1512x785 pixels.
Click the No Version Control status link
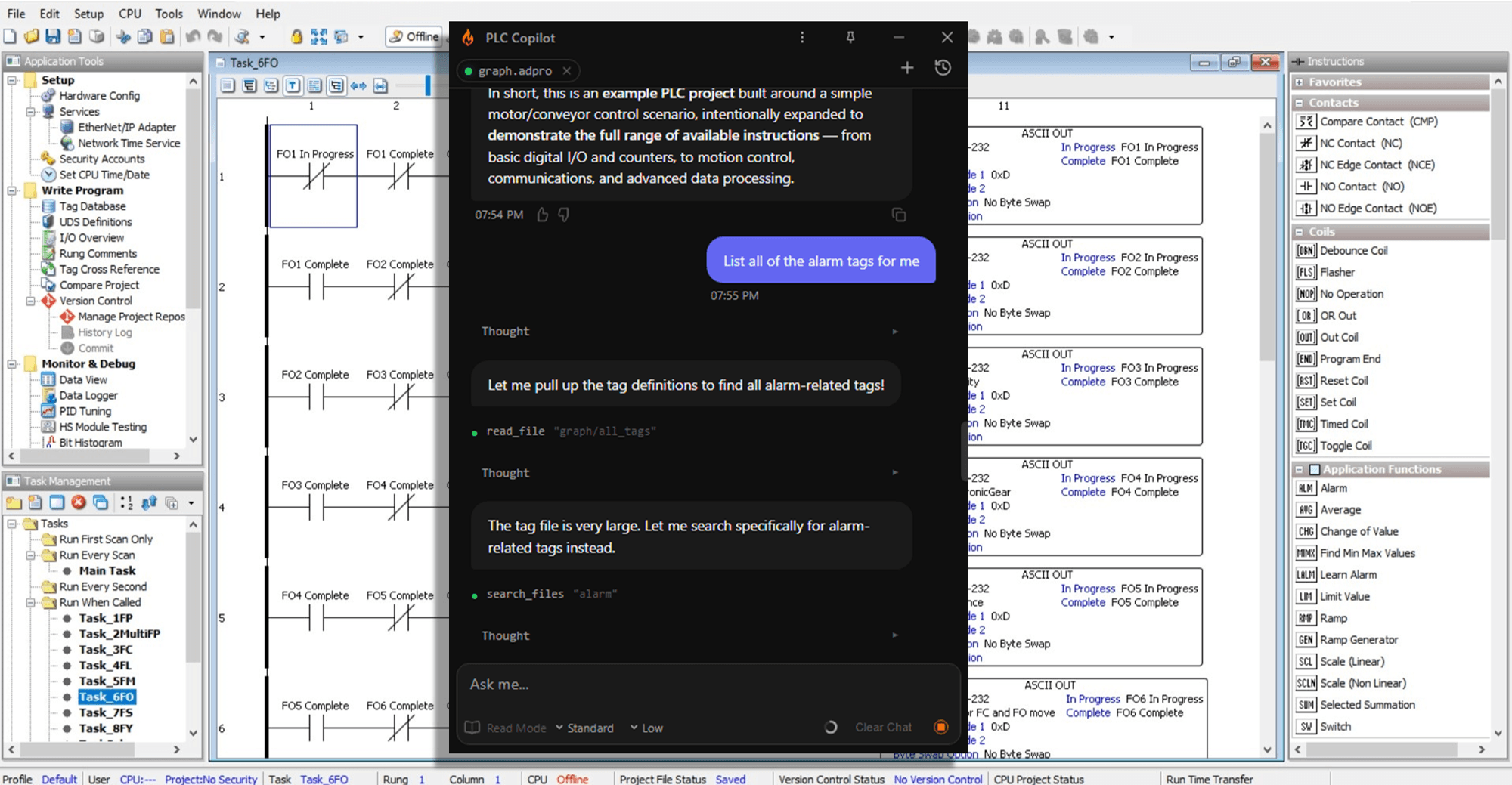point(937,779)
